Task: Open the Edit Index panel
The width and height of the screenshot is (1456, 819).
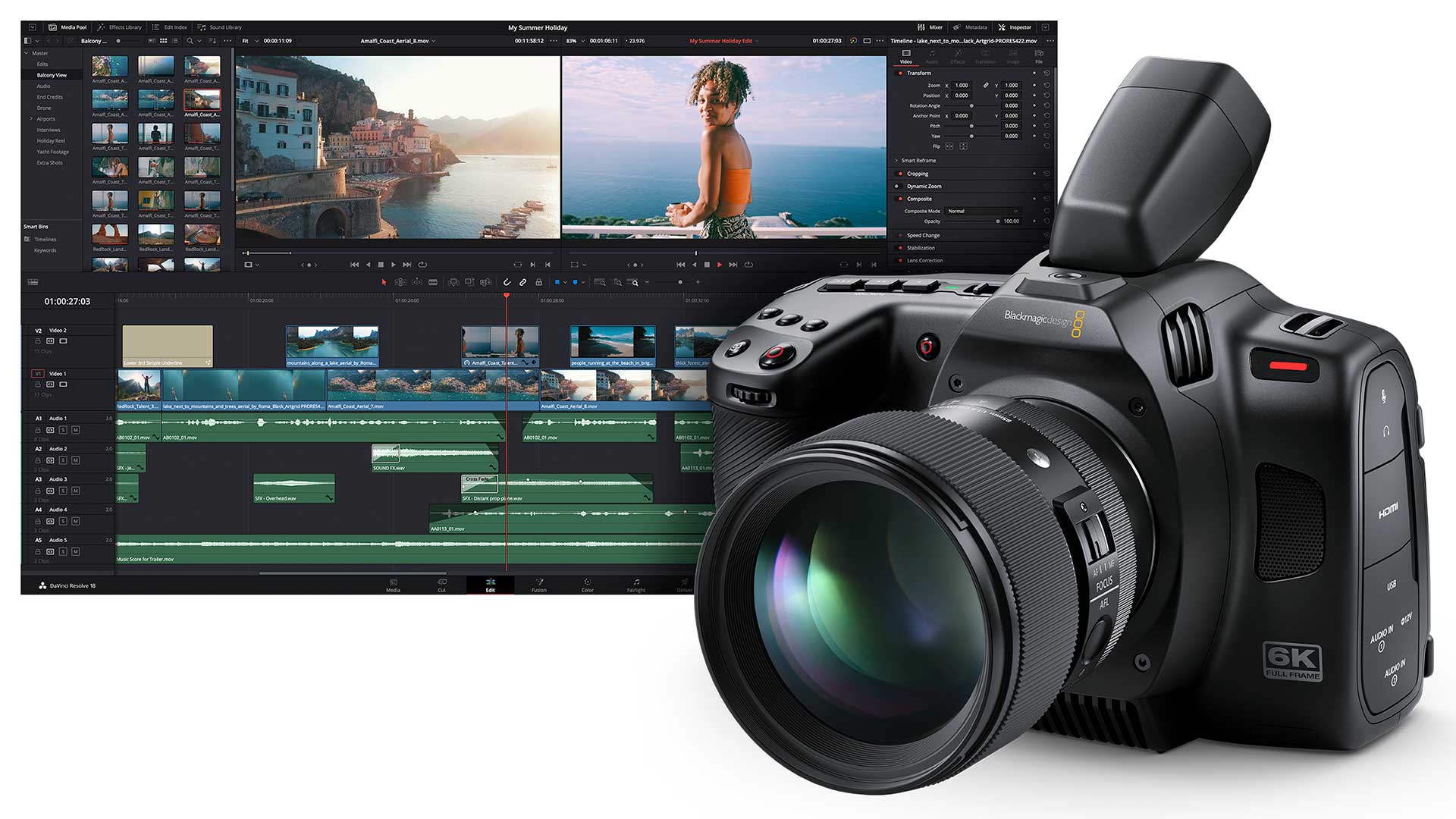Action: pos(169,27)
